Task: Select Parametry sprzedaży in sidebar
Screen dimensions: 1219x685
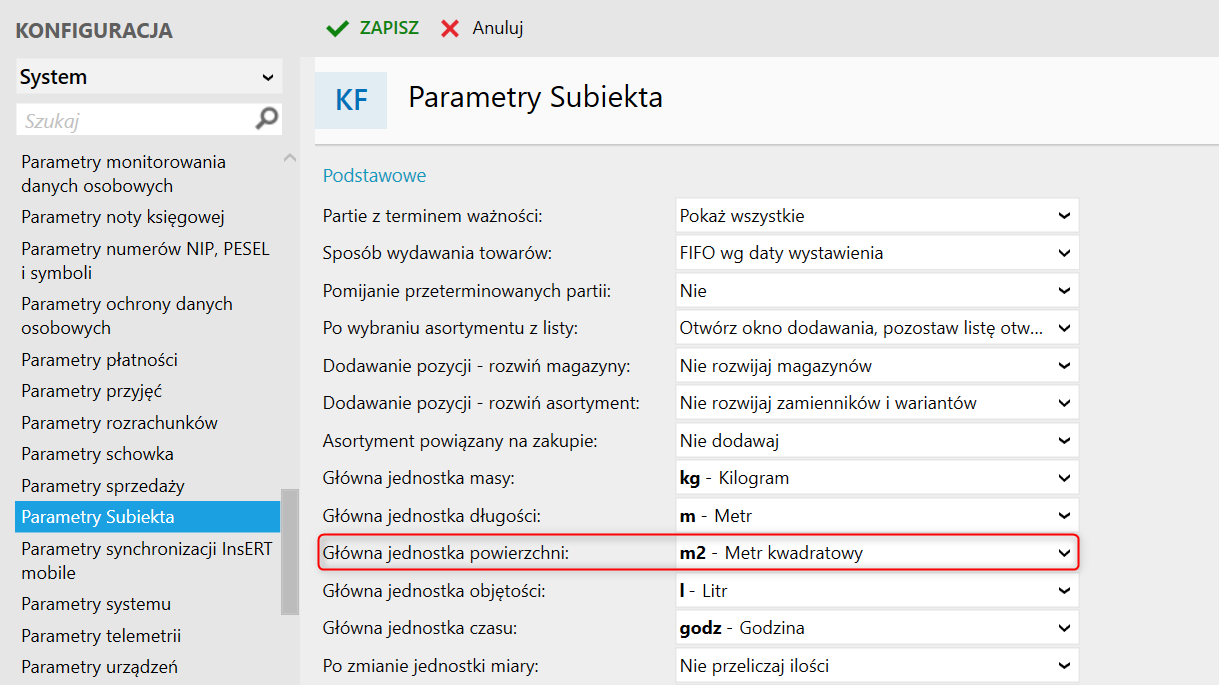Action: 103,486
